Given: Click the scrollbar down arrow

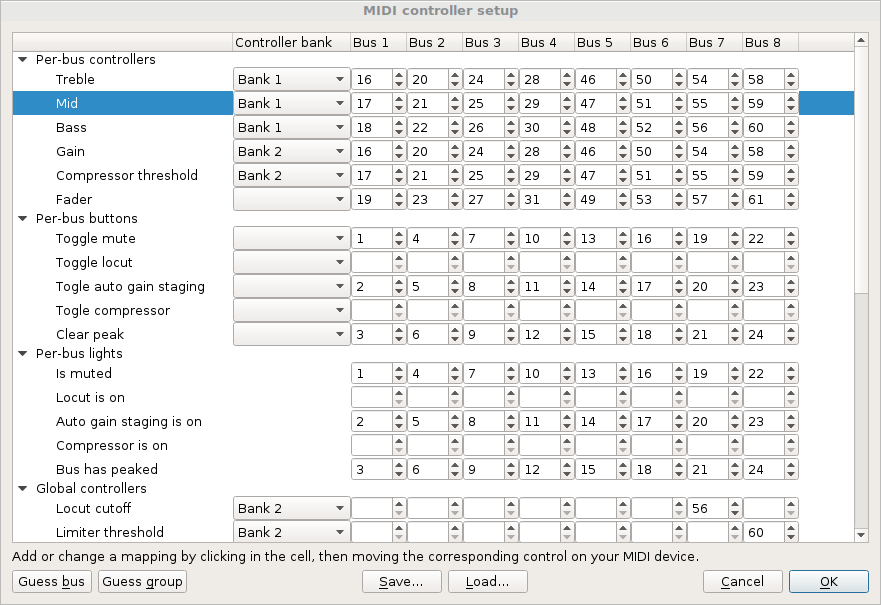Looking at the screenshot, I should [861, 535].
